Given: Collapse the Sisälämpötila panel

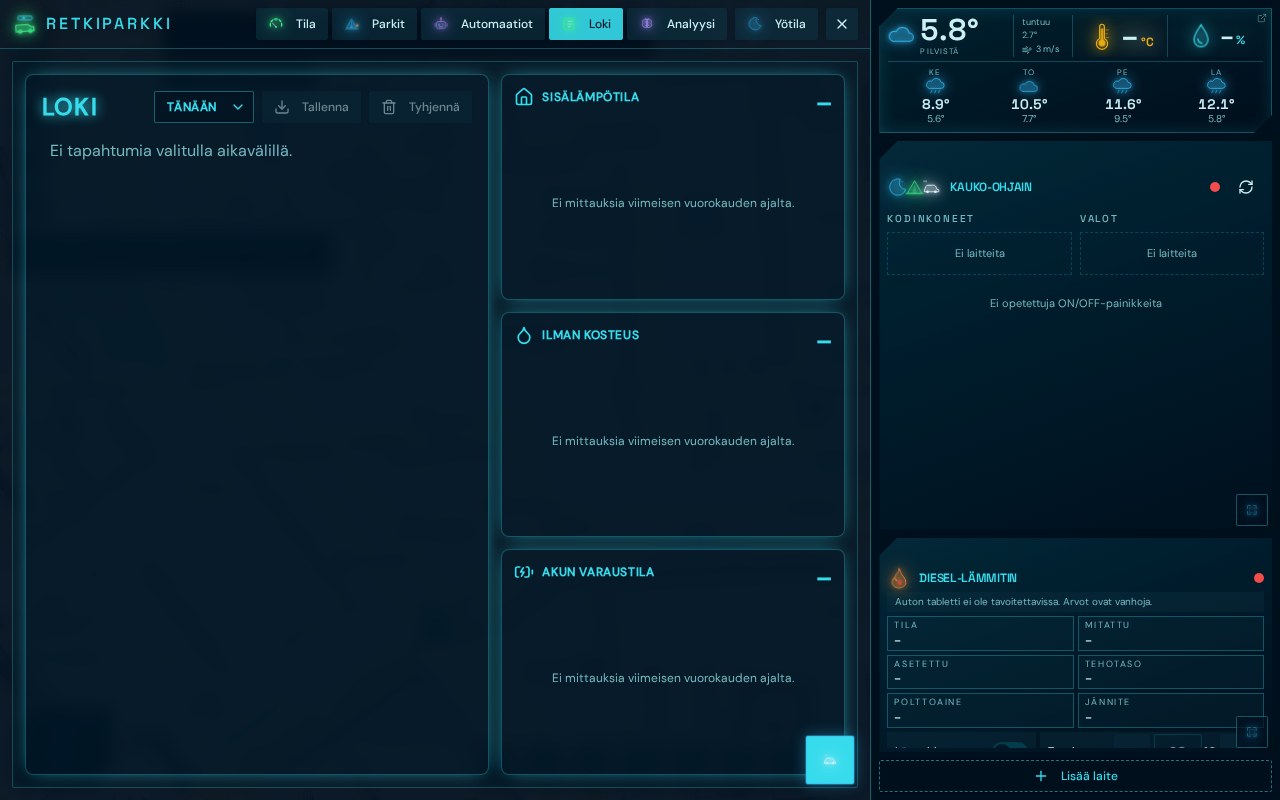Looking at the screenshot, I should [x=824, y=104].
